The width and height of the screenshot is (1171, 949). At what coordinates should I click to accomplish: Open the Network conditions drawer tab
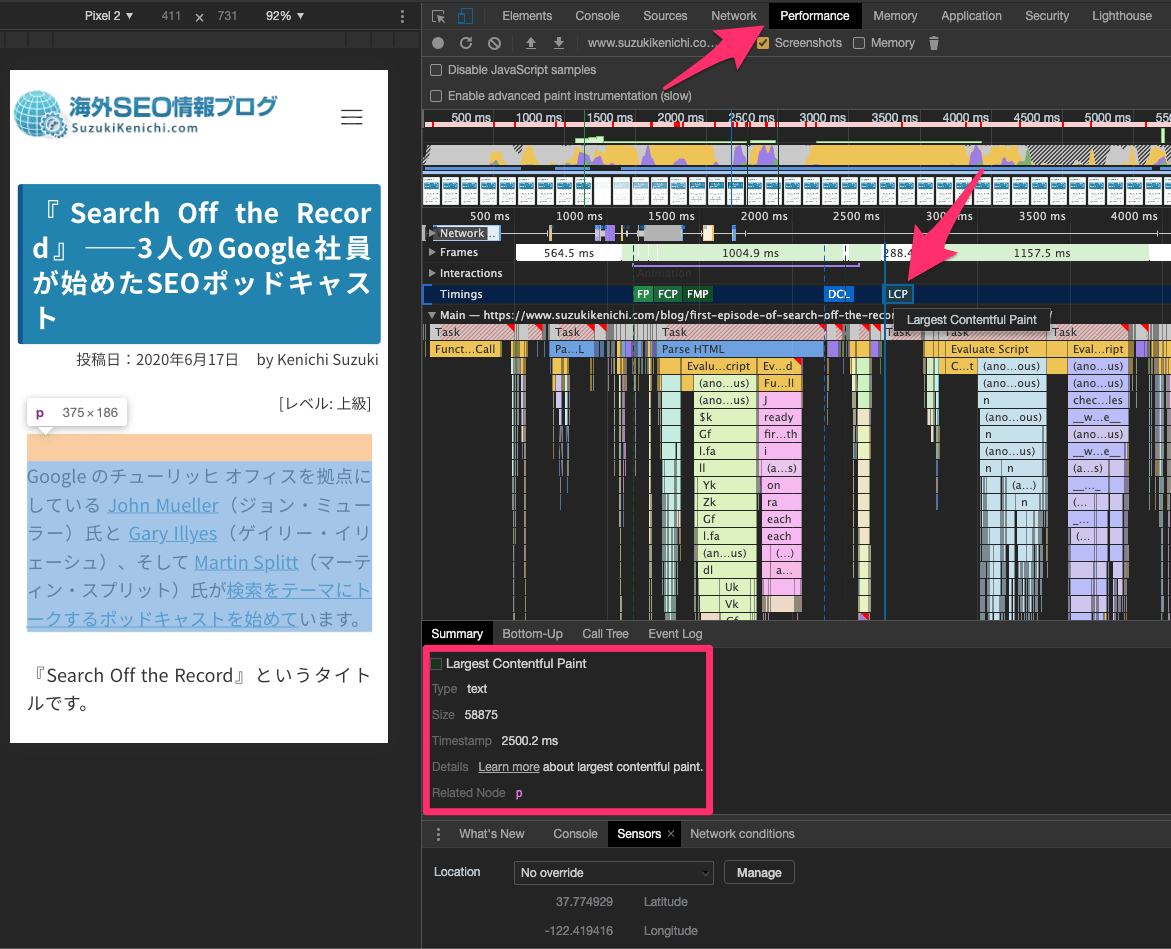[742, 834]
